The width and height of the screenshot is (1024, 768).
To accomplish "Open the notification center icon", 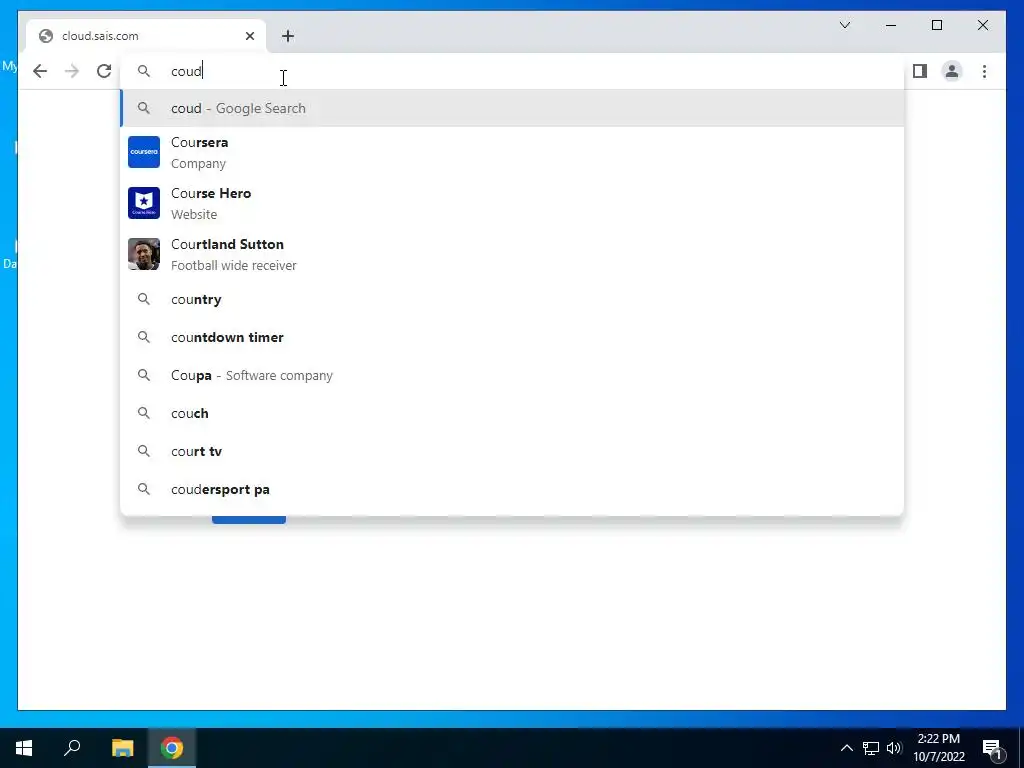I will (x=993, y=748).
